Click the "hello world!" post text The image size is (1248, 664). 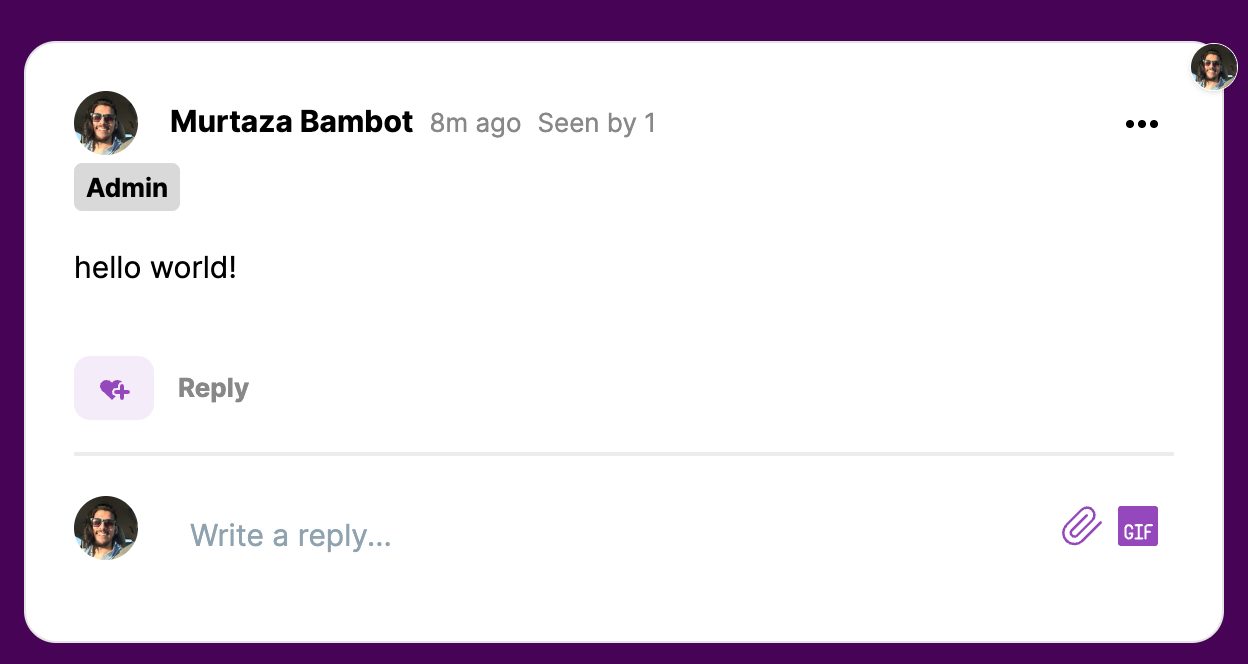point(155,268)
